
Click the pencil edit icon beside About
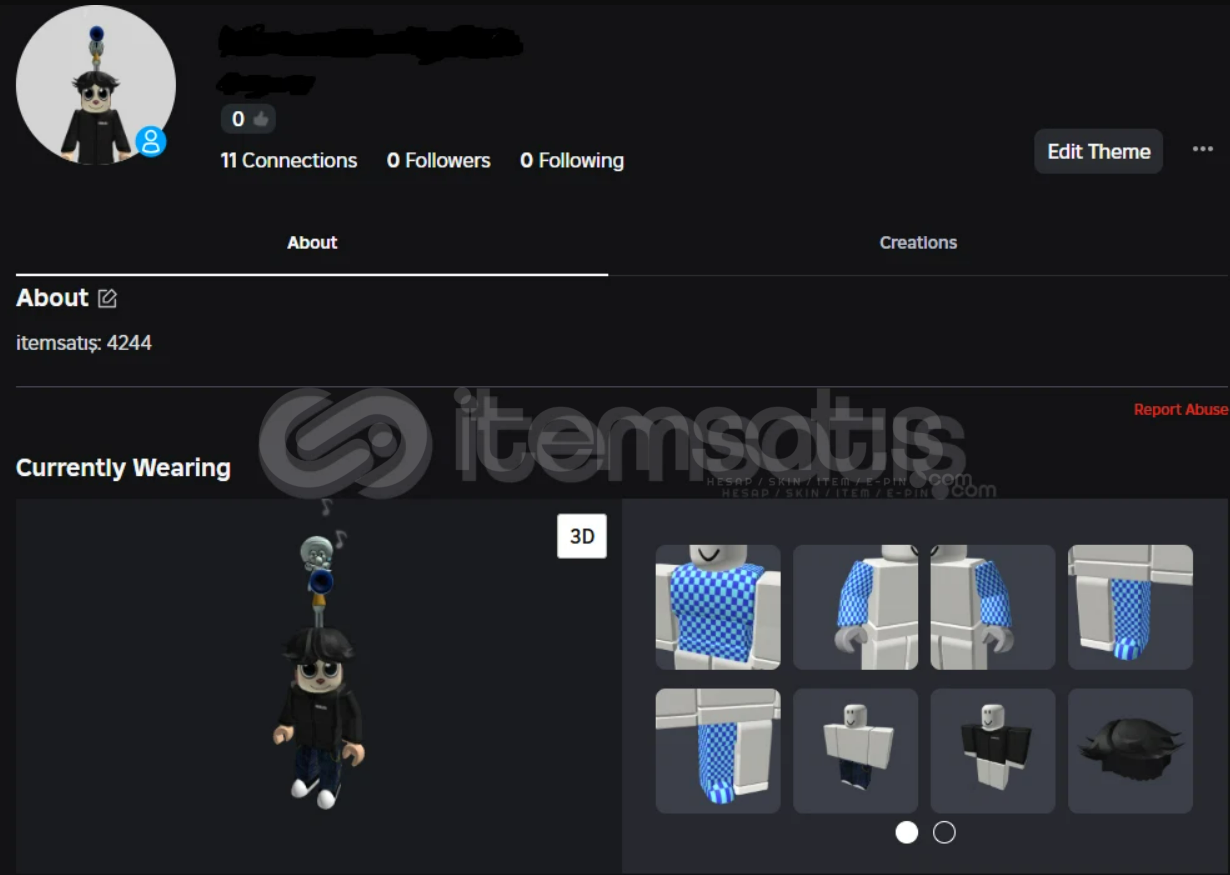(108, 298)
